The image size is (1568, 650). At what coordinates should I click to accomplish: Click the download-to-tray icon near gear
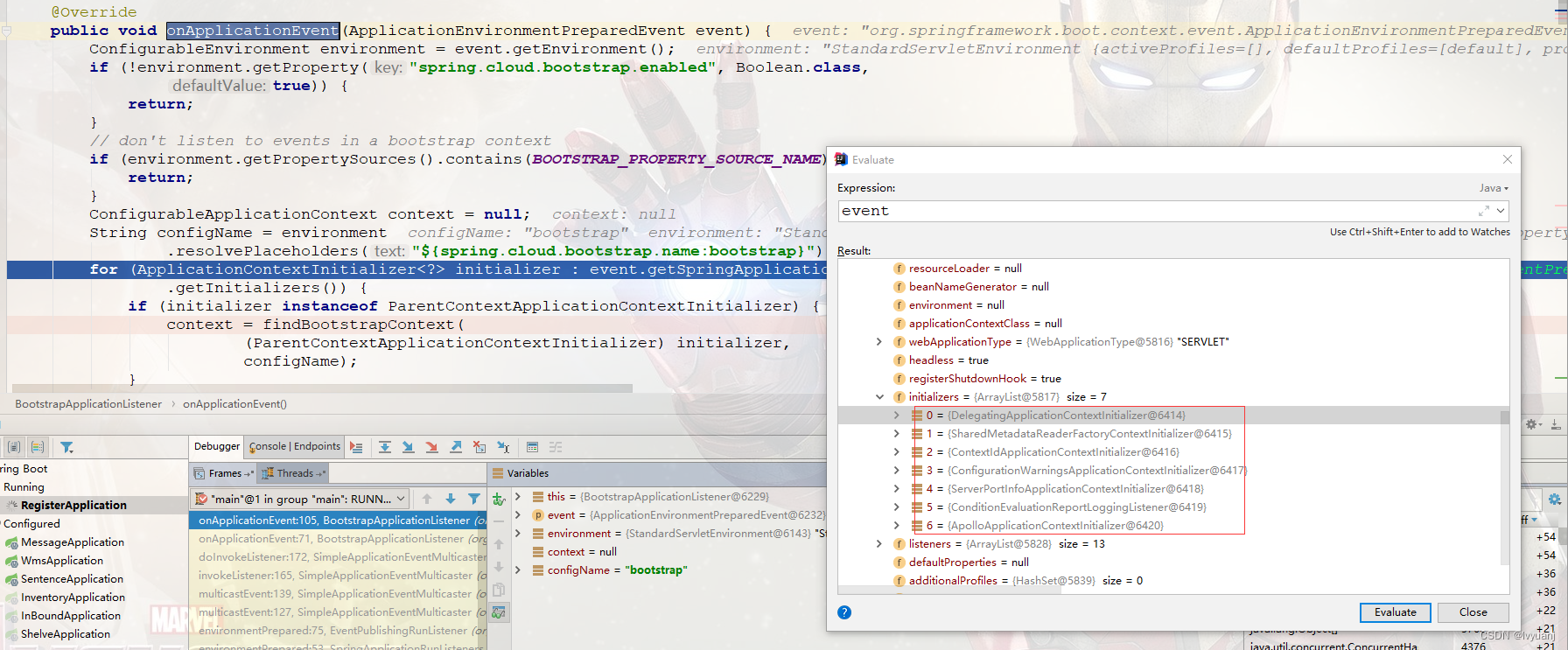tap(1556, 424)
